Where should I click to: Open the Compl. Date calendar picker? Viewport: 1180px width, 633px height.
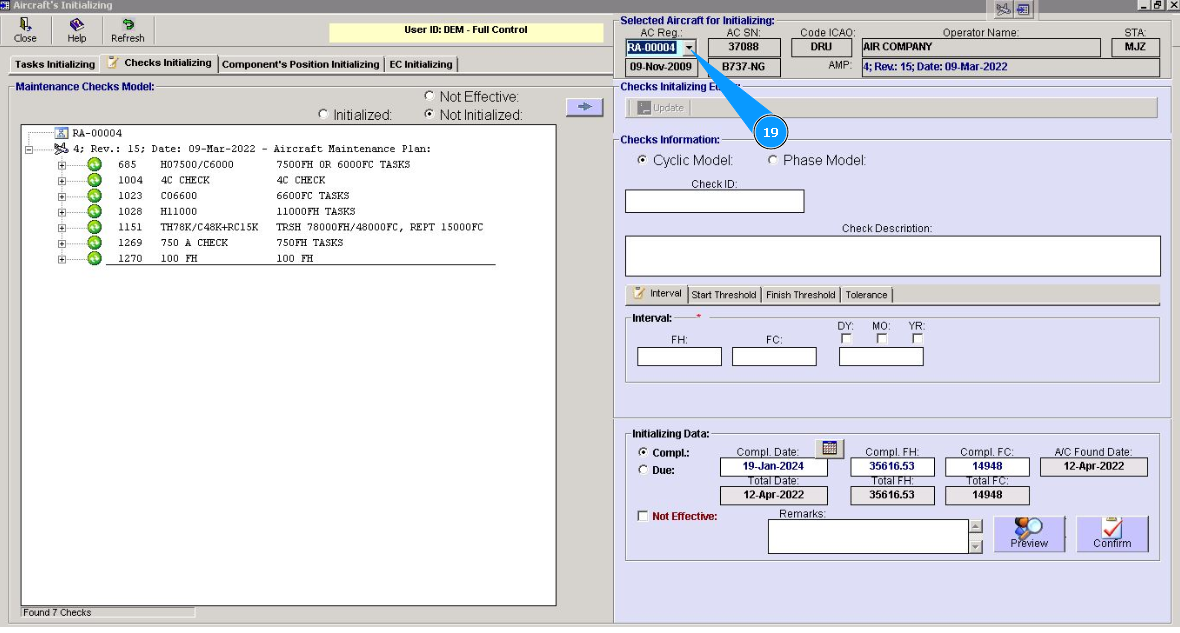click(829, 448)
